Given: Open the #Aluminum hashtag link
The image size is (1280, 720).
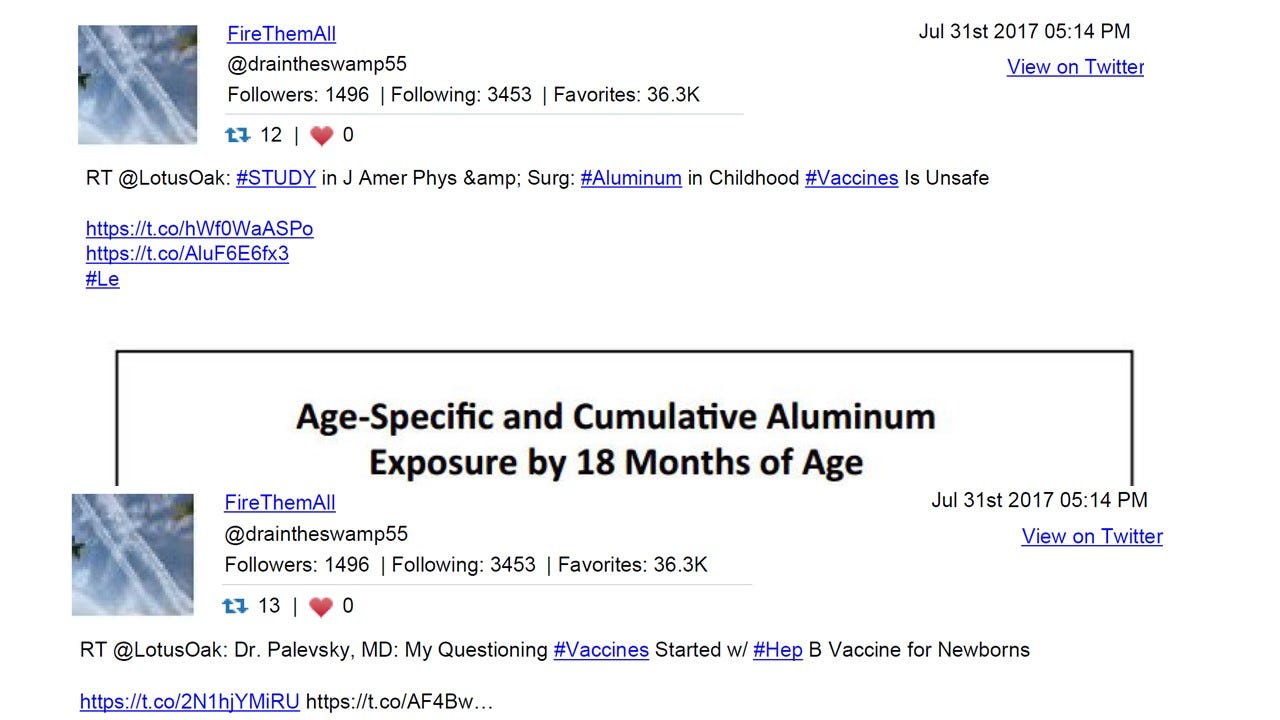Looking at the screenshot, I should pos(631,178).
